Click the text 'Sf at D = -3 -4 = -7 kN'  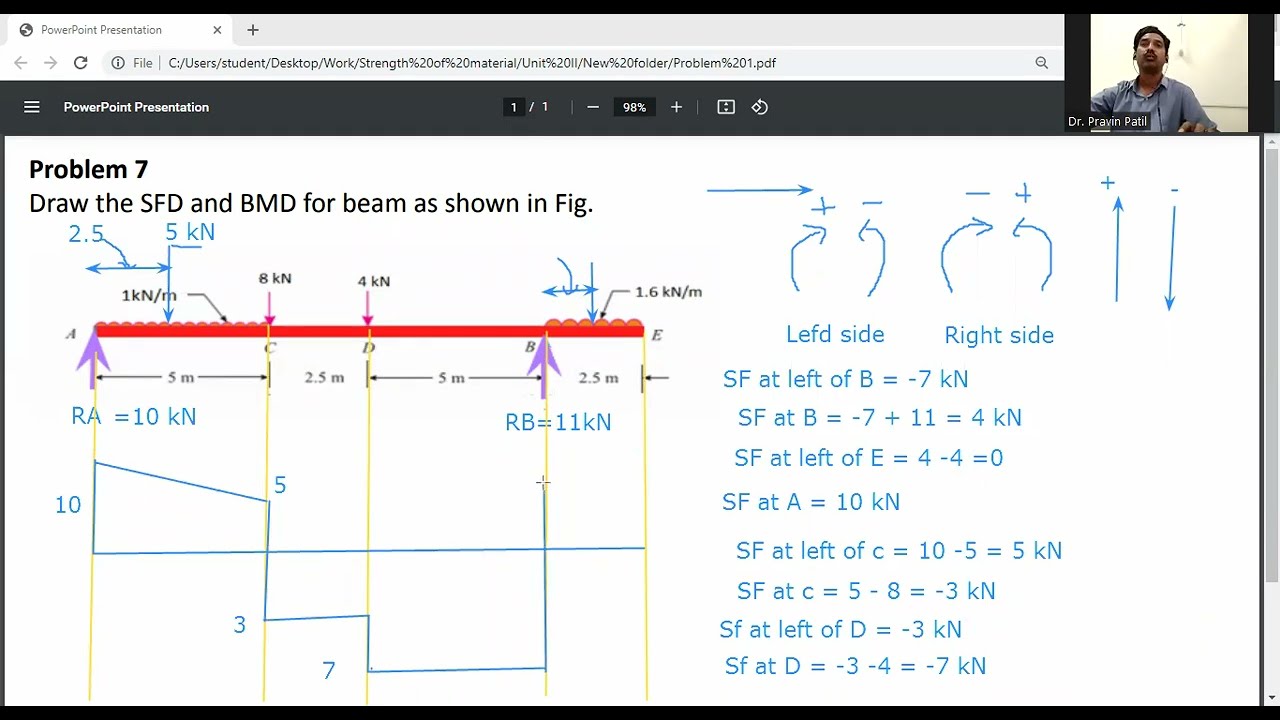click(x=855, y=666)
